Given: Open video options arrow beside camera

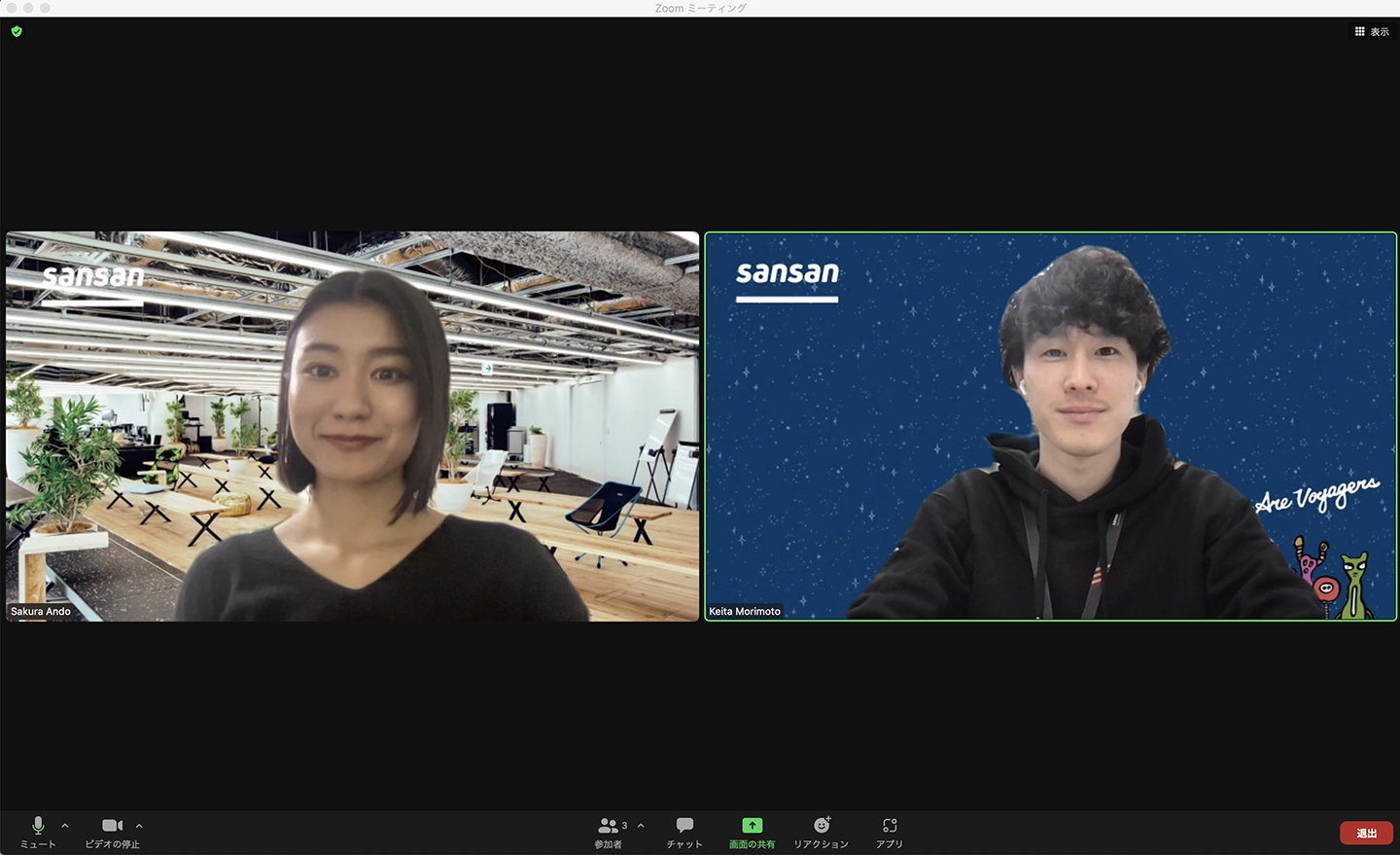Looking at the screenshot, I should pyautogui.click(x=139, y=826).
